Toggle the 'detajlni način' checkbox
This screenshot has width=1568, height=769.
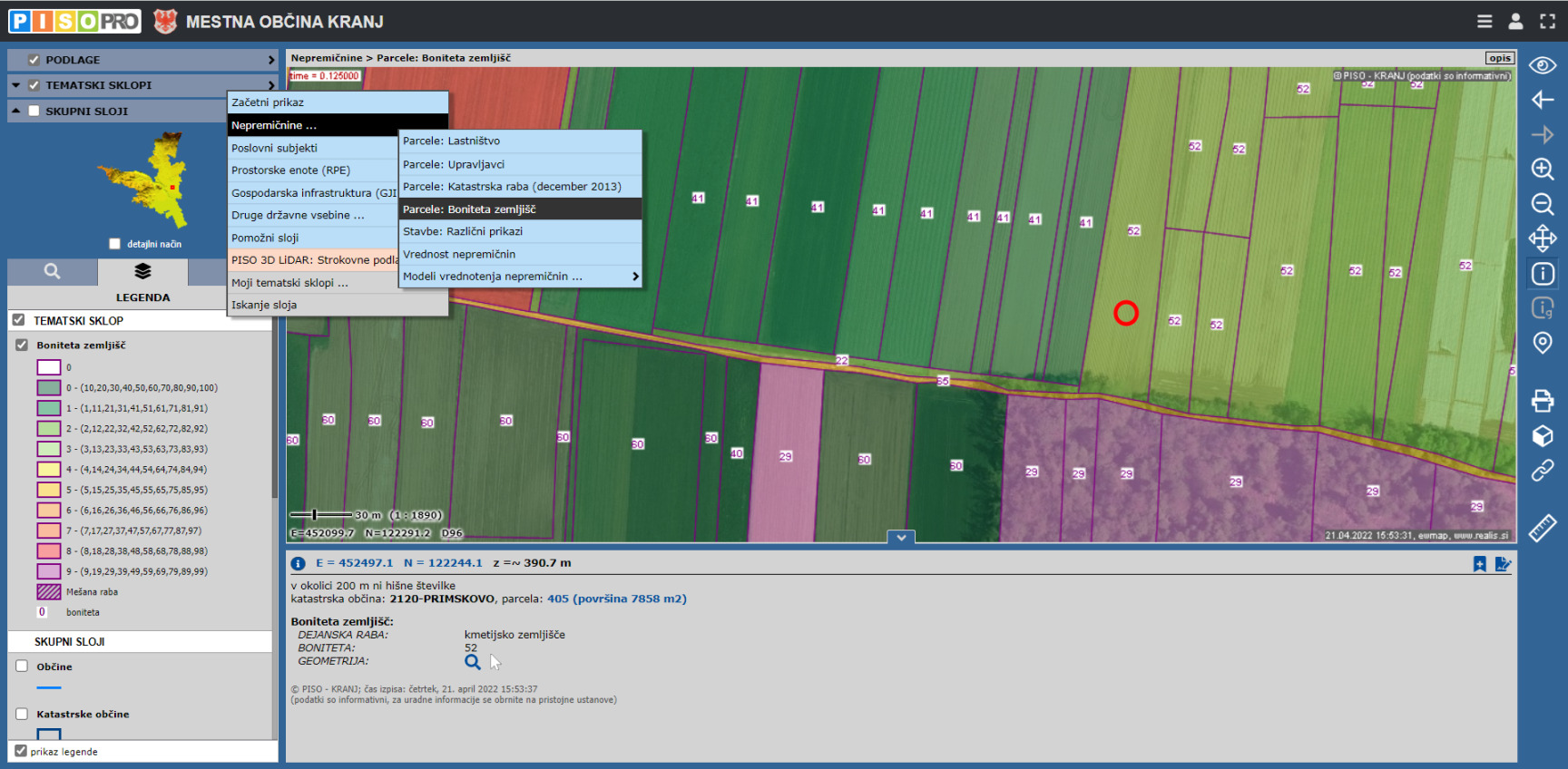coord(114,244)
